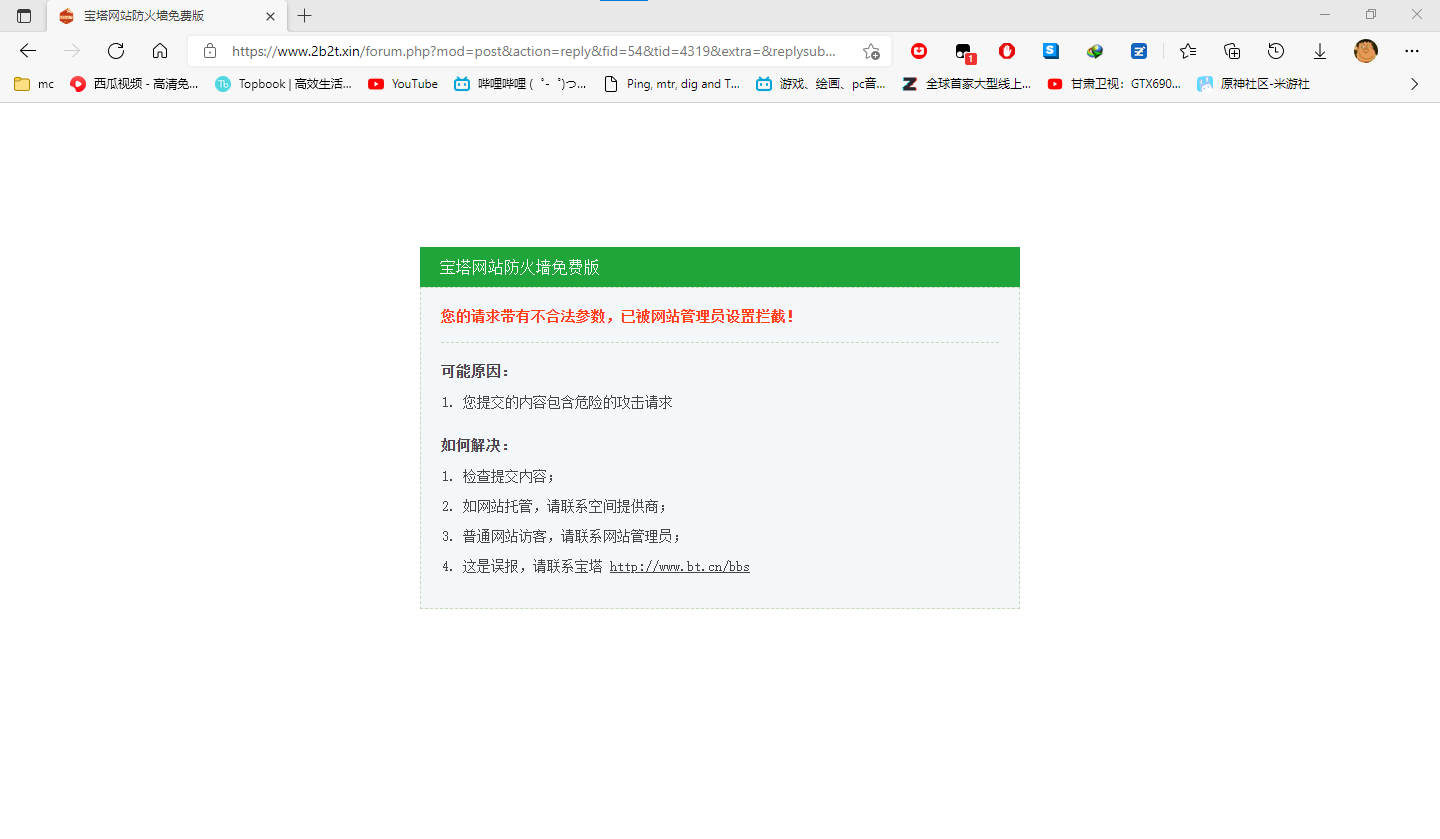Open the Internet Download Manager extension
This screenshot has height=839, width=1440.
(x=1094, y=51)
